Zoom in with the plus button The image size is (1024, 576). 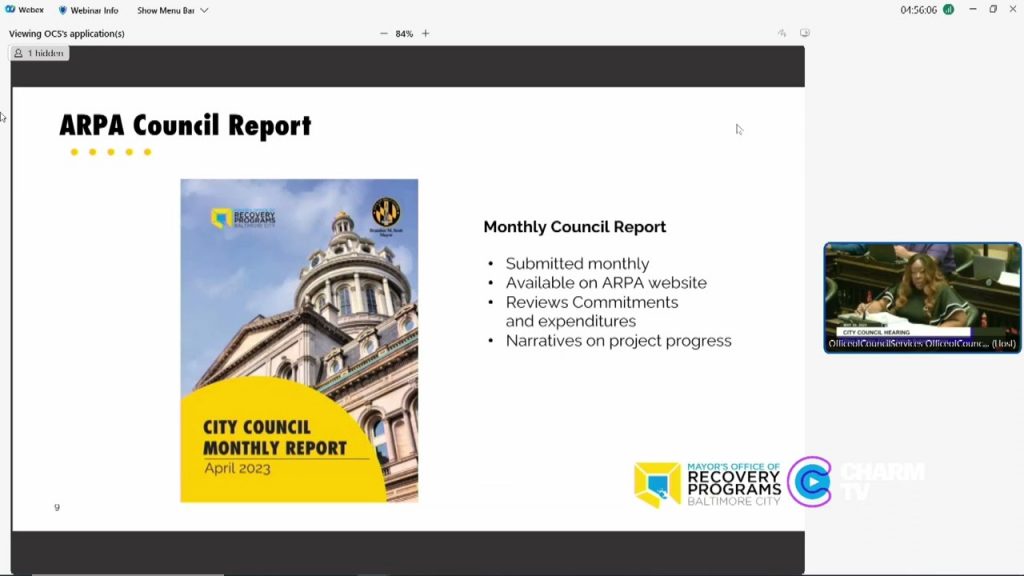pos(426,33)
